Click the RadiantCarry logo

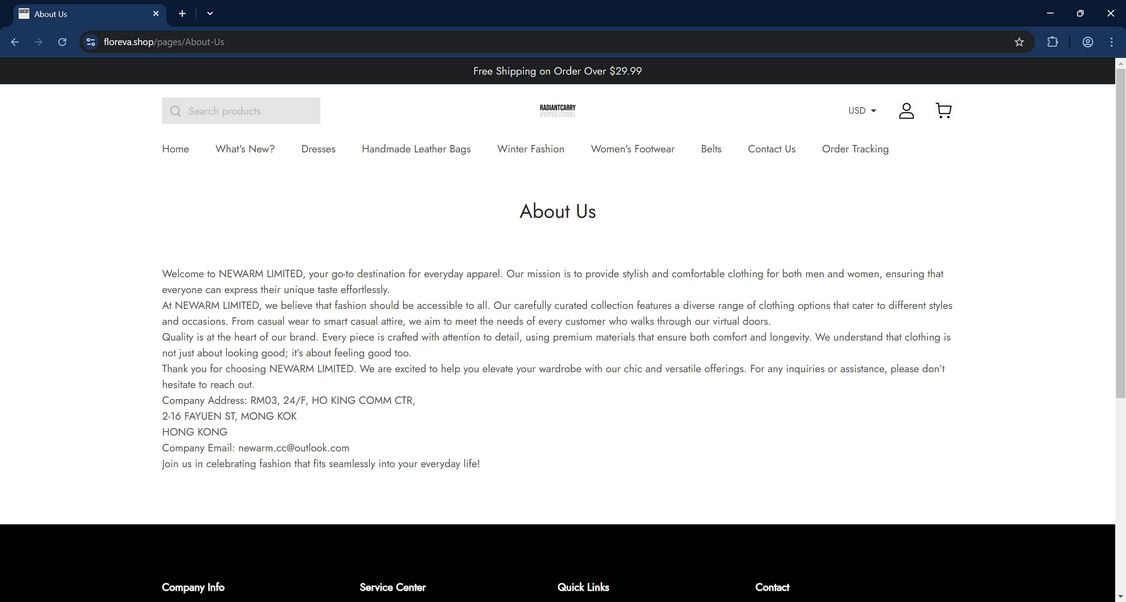coord(557,110)
